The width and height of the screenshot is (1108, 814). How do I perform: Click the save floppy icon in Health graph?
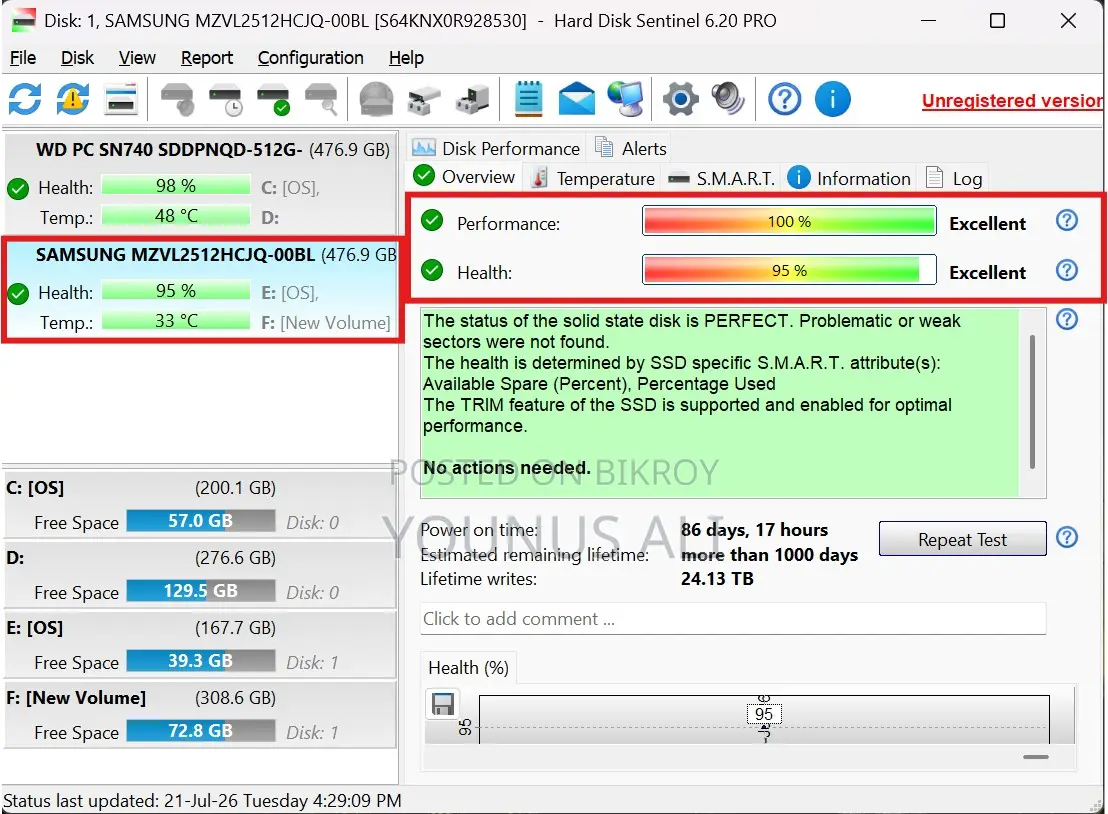443,704
